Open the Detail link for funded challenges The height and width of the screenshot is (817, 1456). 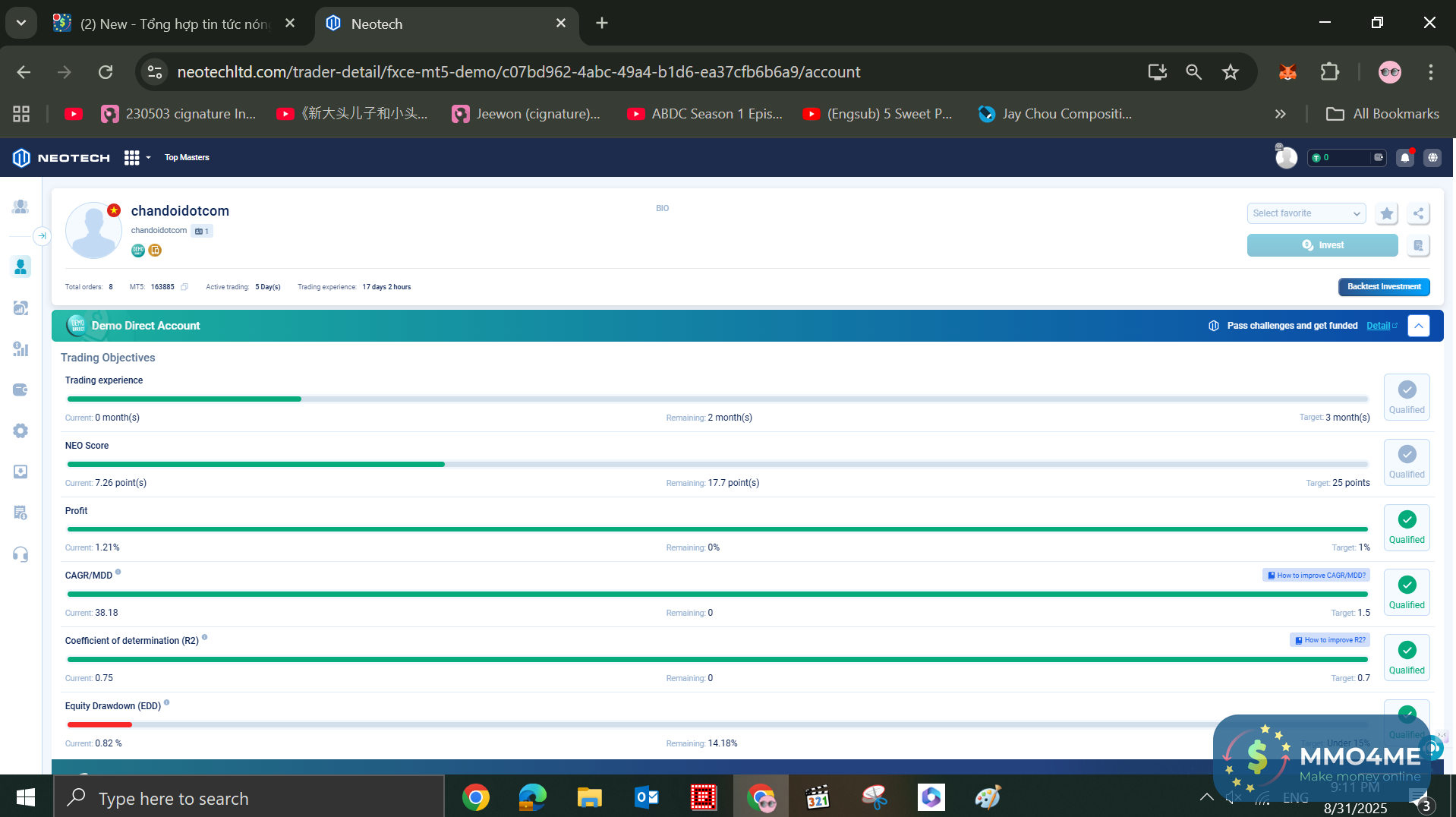pyautogui.click(x=1382, y=326)
